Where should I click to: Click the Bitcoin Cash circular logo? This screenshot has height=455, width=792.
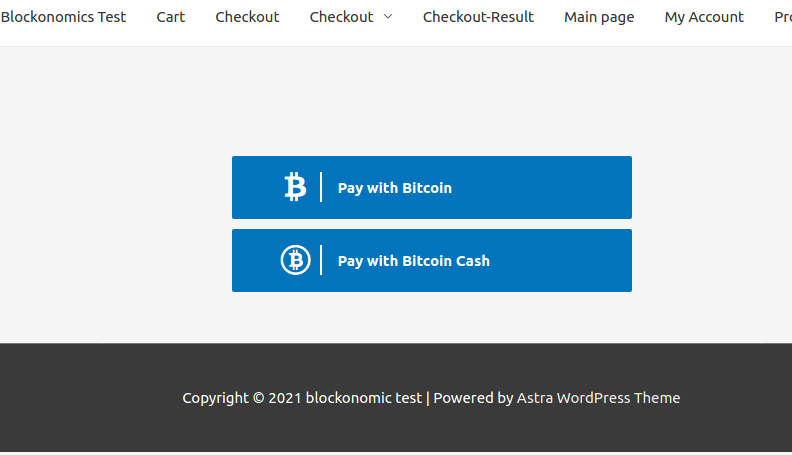(x=295, y=260)
